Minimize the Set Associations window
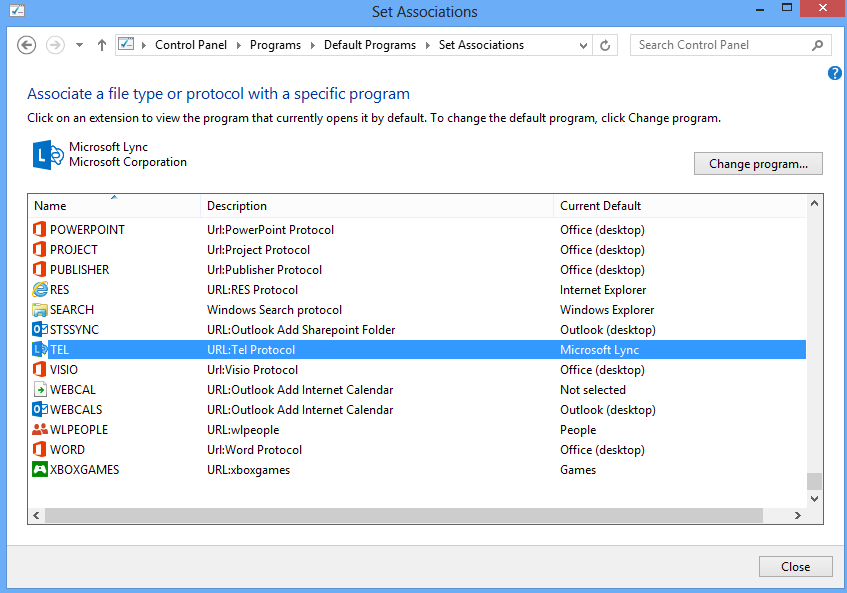The height and width of the screenshot is (593, 847). pyautogui.click(x=759, y=9)
